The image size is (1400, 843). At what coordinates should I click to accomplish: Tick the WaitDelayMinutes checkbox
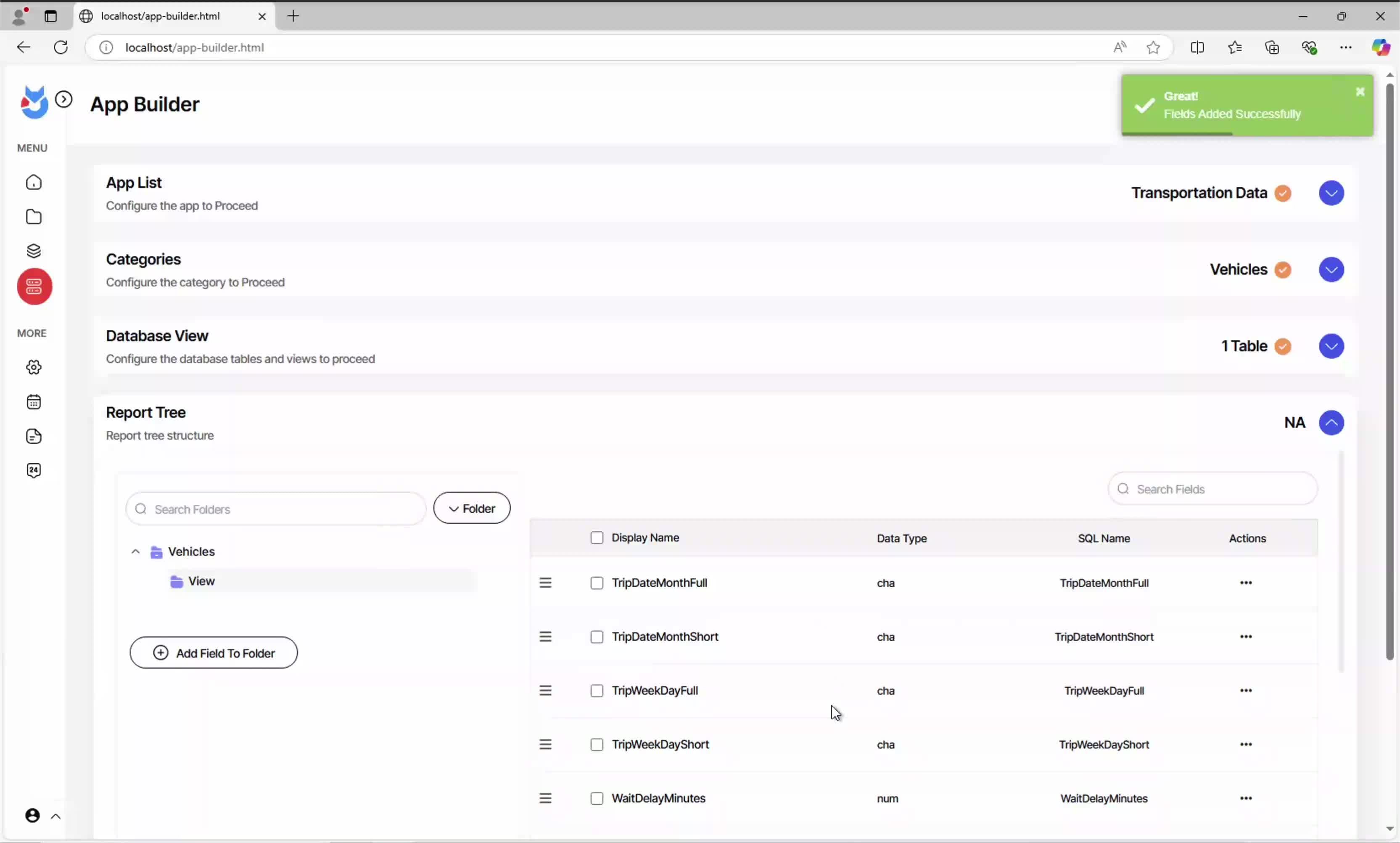(596, 799)
